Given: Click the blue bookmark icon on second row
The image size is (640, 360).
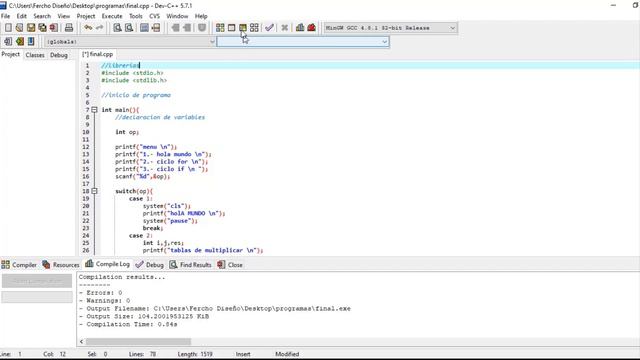Looking at the screenshot, I should pos(31,41).
